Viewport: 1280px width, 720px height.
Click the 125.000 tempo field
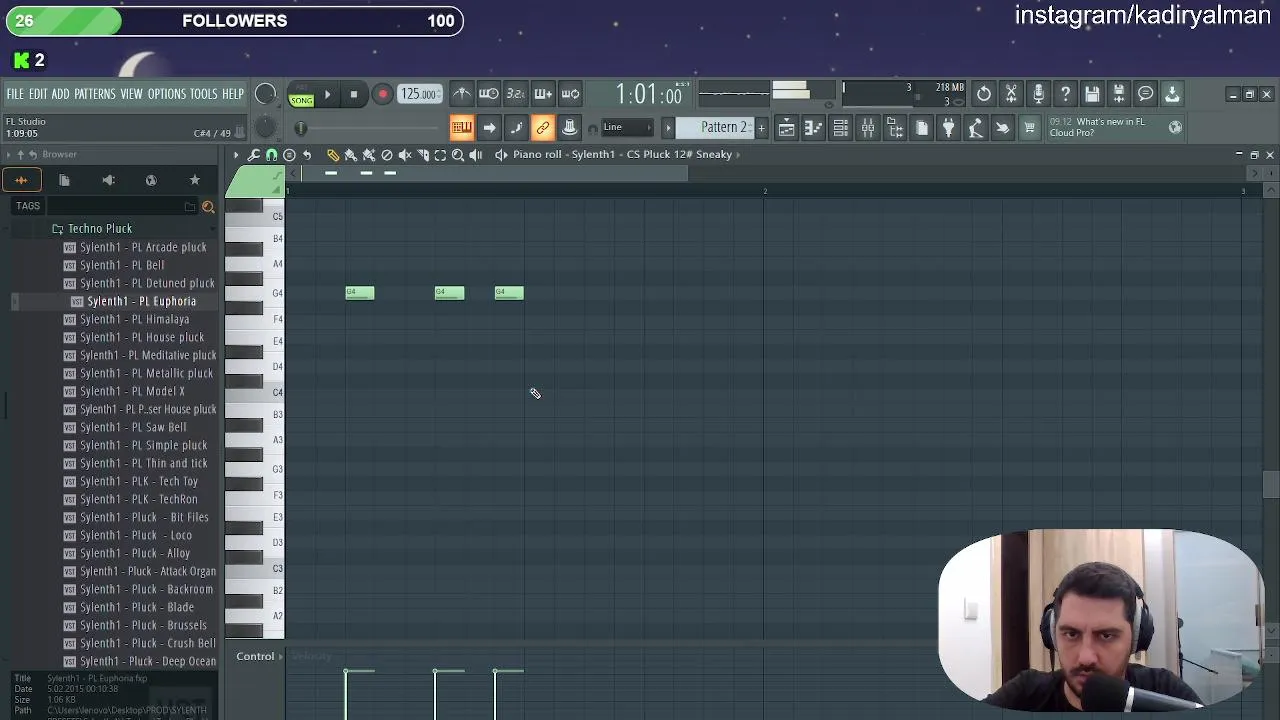pos(419,94)
